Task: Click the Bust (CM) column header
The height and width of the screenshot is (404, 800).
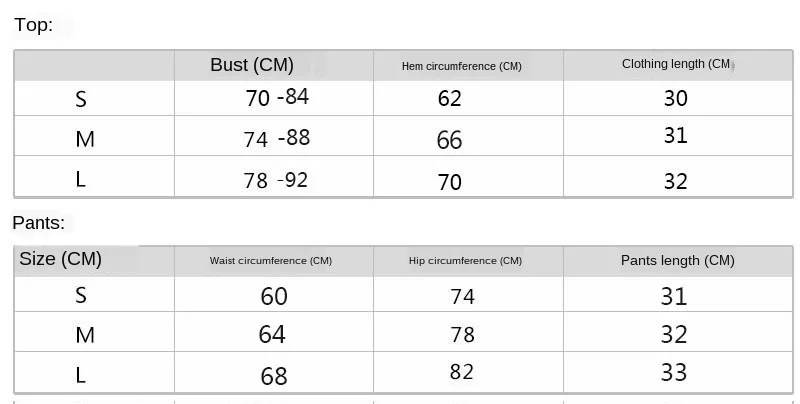Action: point(252,65)
